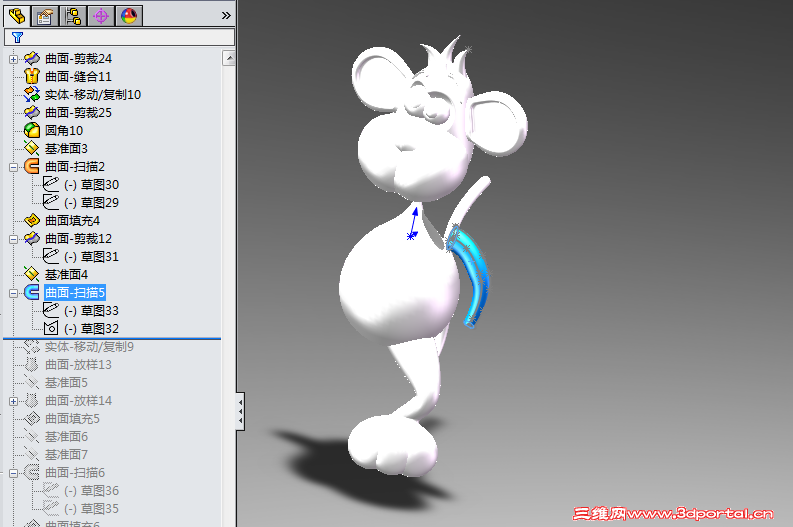This screenshot has width=793, height=527.
Task: Select the highlighted 曲面-扫描5 label
Action: (75, 292)
